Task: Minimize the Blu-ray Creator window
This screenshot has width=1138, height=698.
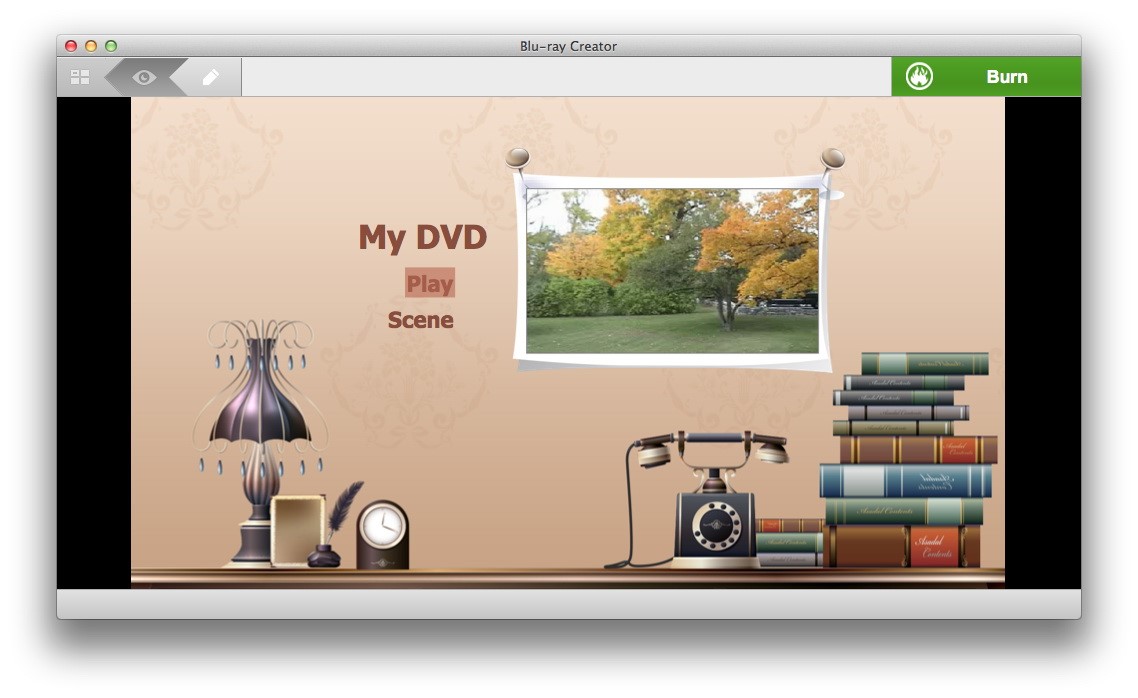Action: [x=91, y=46]
